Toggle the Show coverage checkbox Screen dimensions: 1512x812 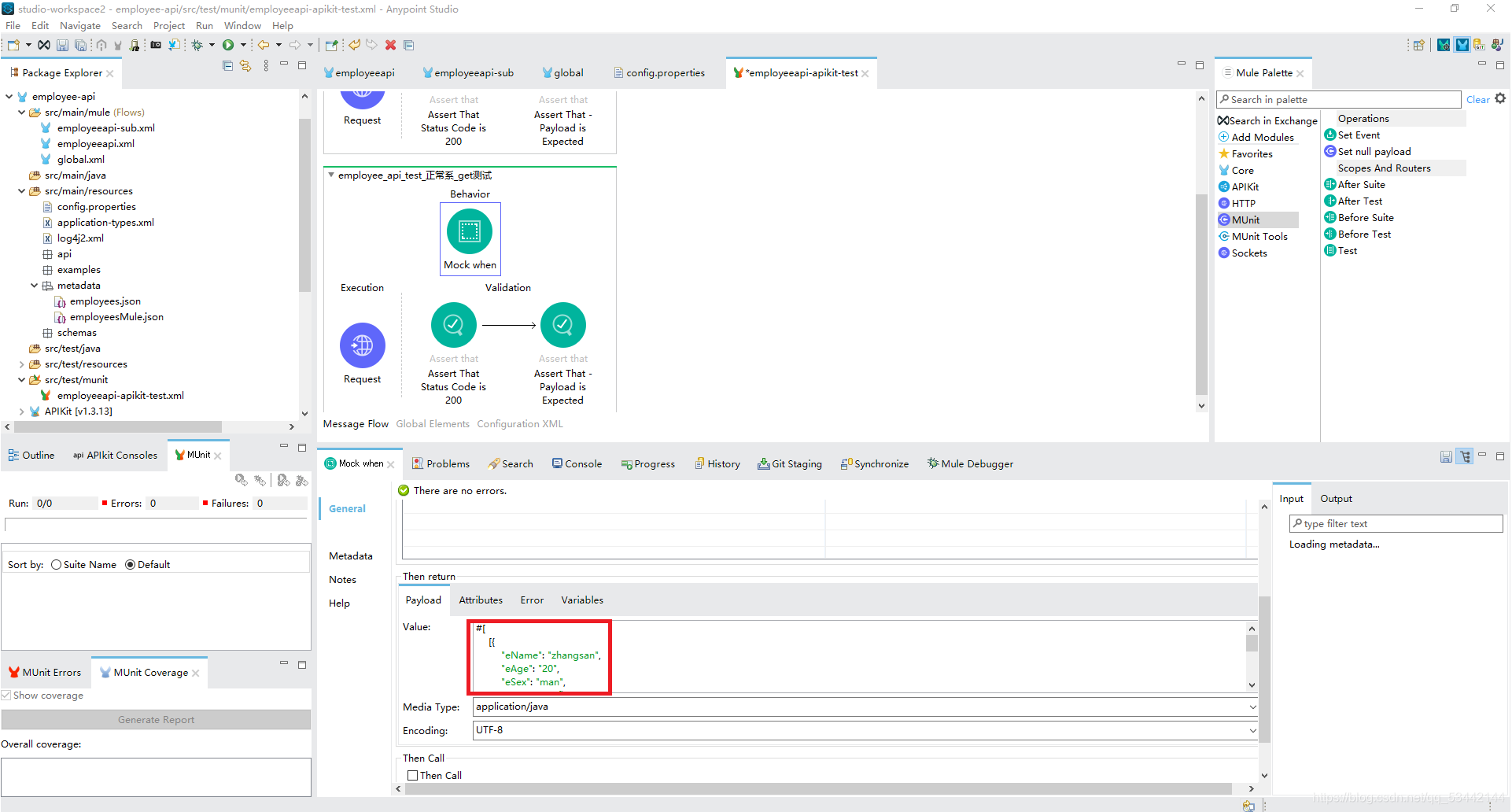tap(6, 696)
